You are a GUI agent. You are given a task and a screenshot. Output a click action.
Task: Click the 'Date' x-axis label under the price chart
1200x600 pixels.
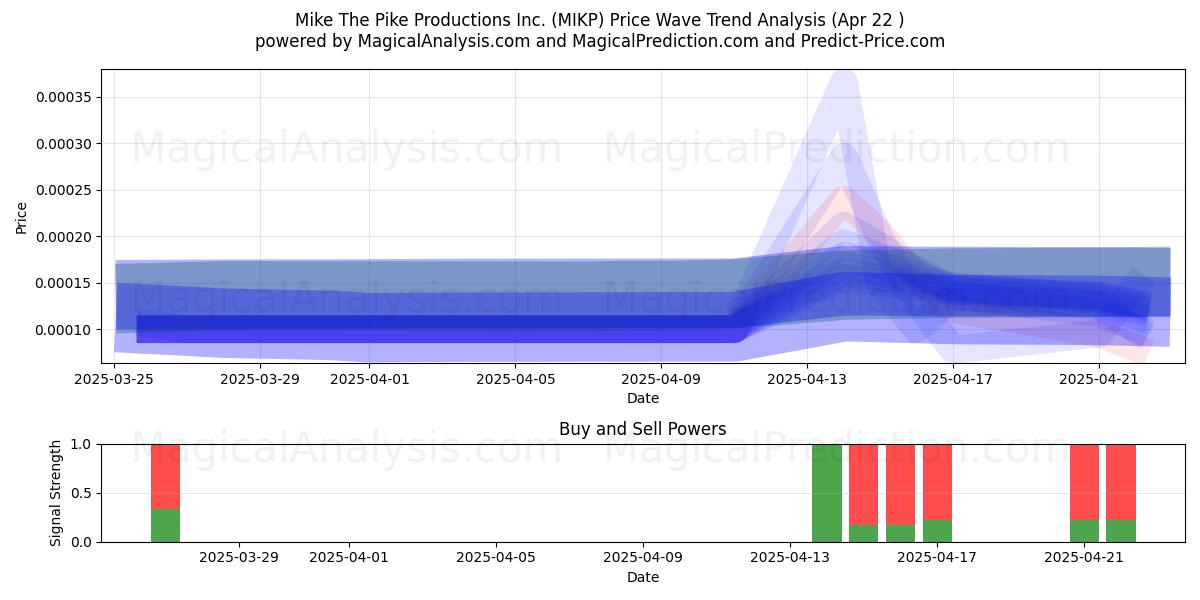643,398
